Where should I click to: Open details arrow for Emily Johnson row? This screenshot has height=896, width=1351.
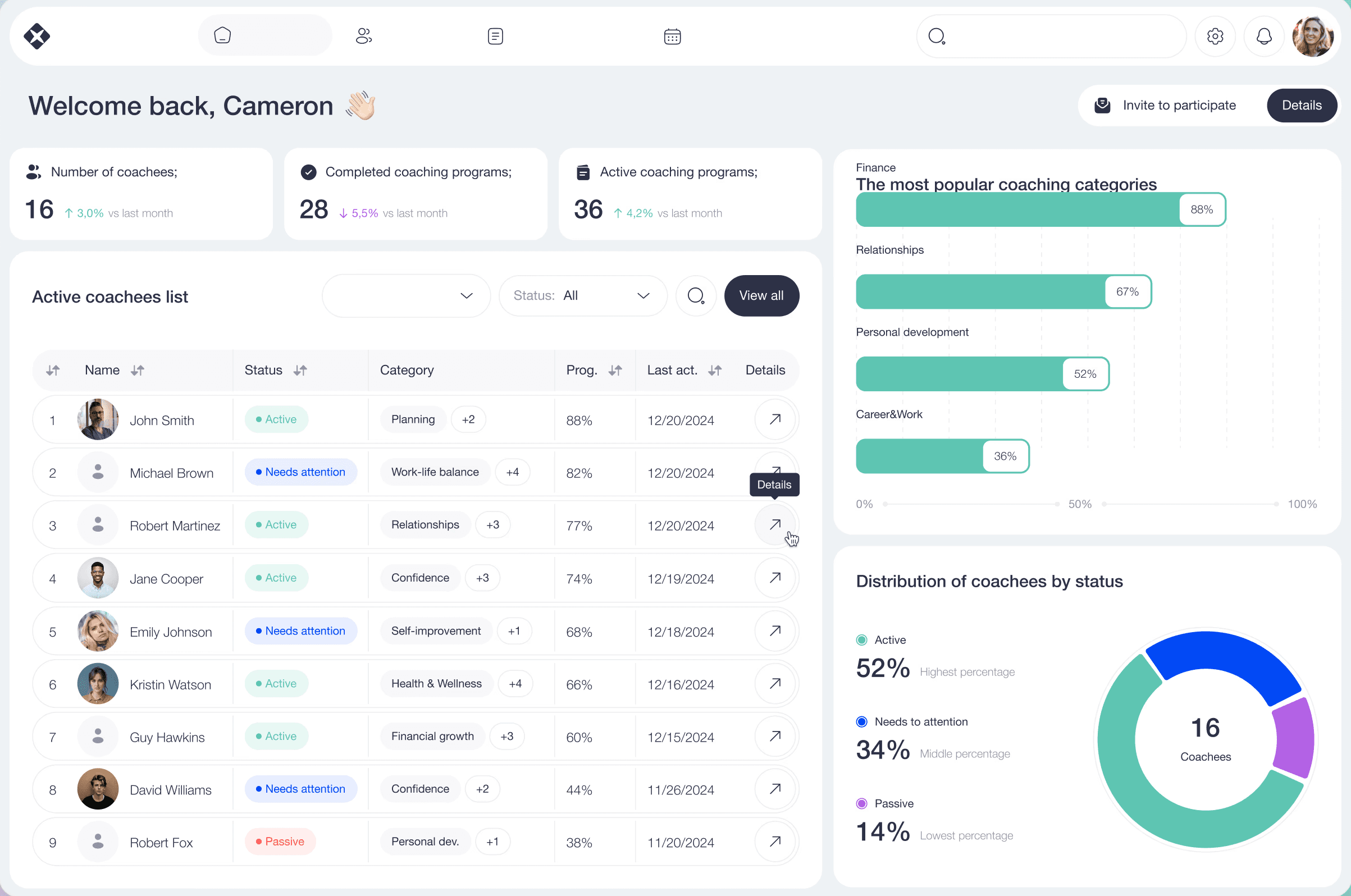click(775, 631)
